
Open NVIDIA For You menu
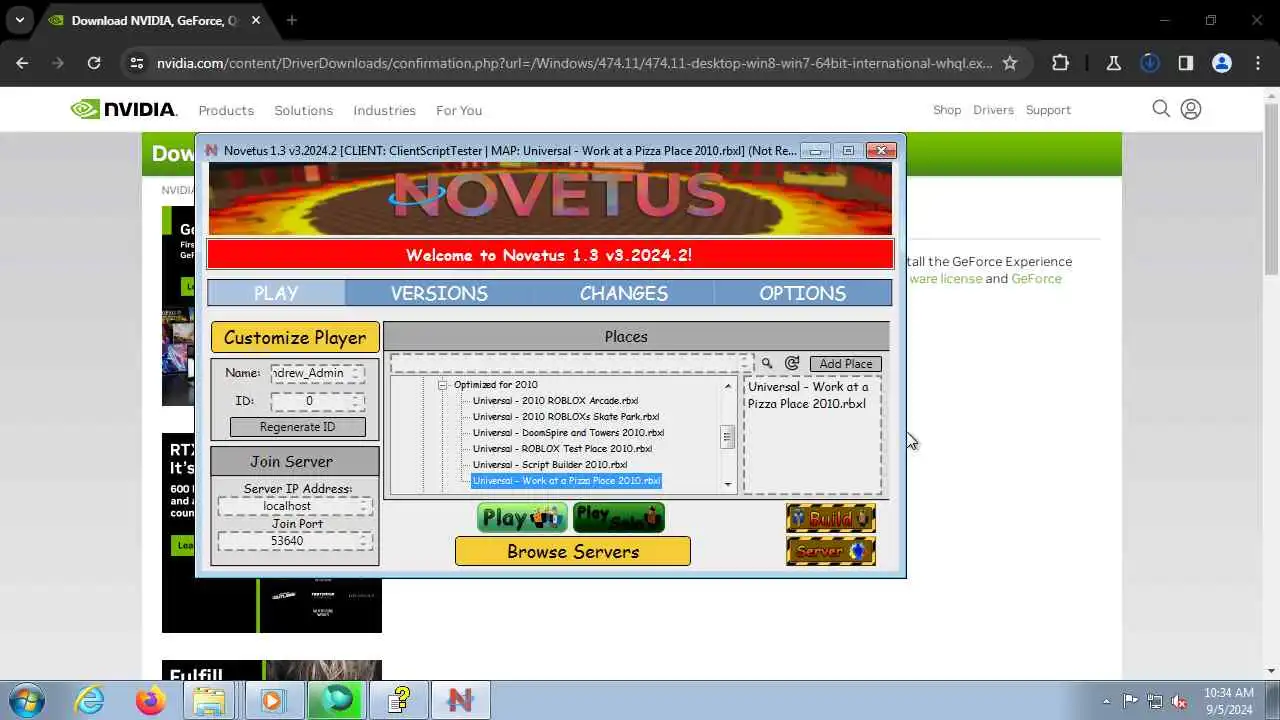(x=459, y=110)
